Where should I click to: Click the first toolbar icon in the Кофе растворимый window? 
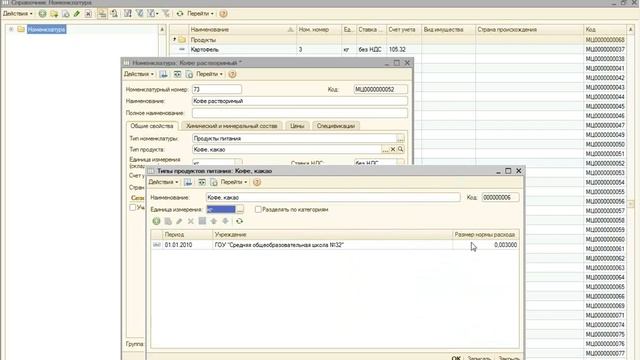coord(163,74)
